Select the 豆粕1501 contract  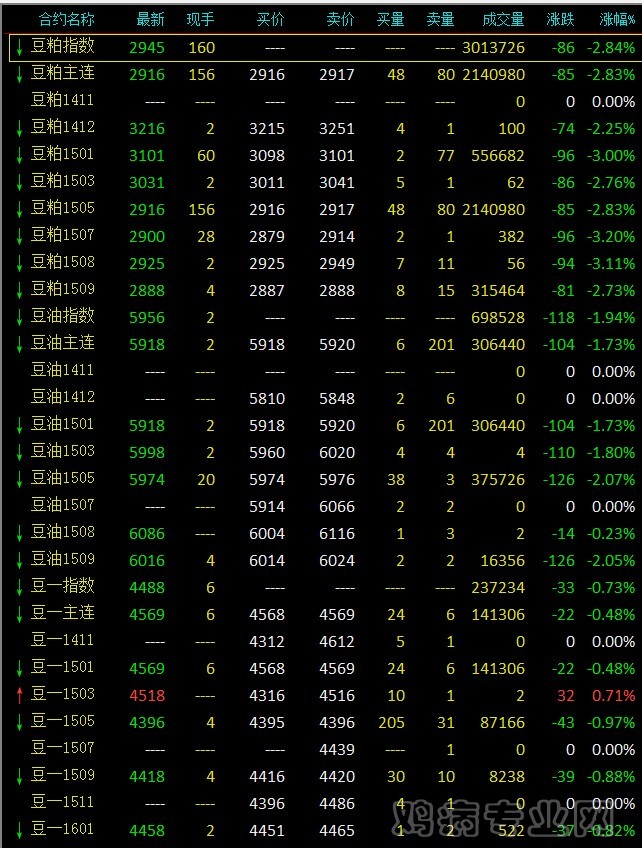click(62, 155)
